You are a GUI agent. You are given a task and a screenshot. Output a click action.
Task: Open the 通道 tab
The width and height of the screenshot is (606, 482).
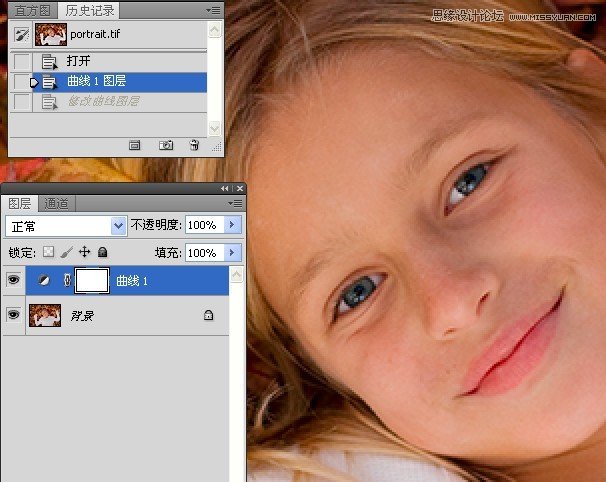click(56, 203)
